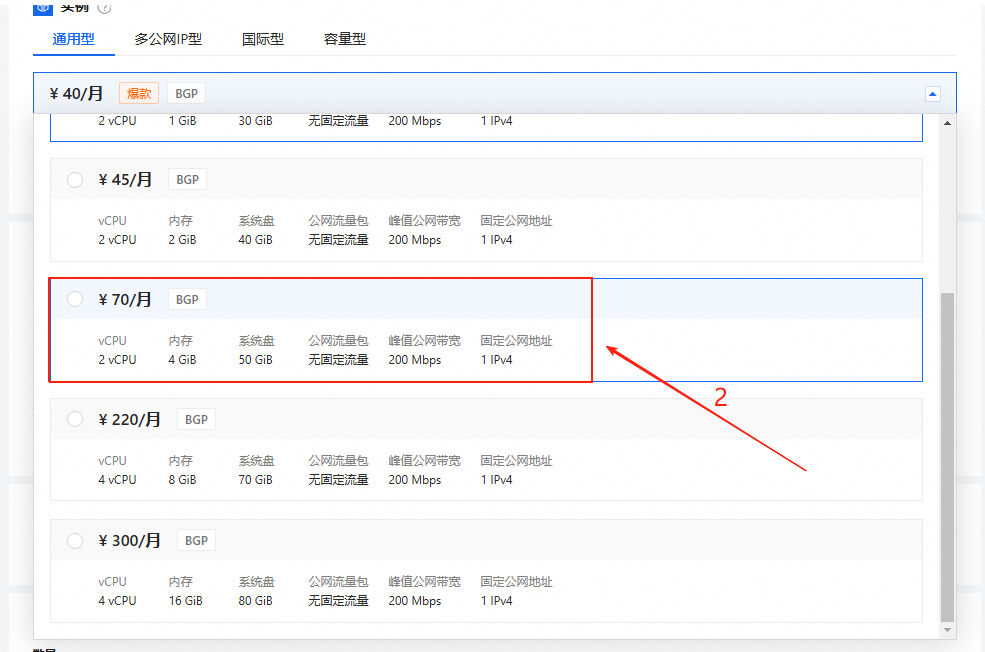Click the BGP badge next to ¥40/月

tap(187, 93)
